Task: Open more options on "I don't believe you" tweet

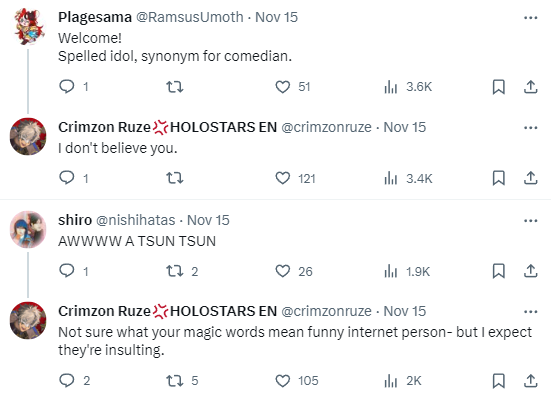Action: 531,127
